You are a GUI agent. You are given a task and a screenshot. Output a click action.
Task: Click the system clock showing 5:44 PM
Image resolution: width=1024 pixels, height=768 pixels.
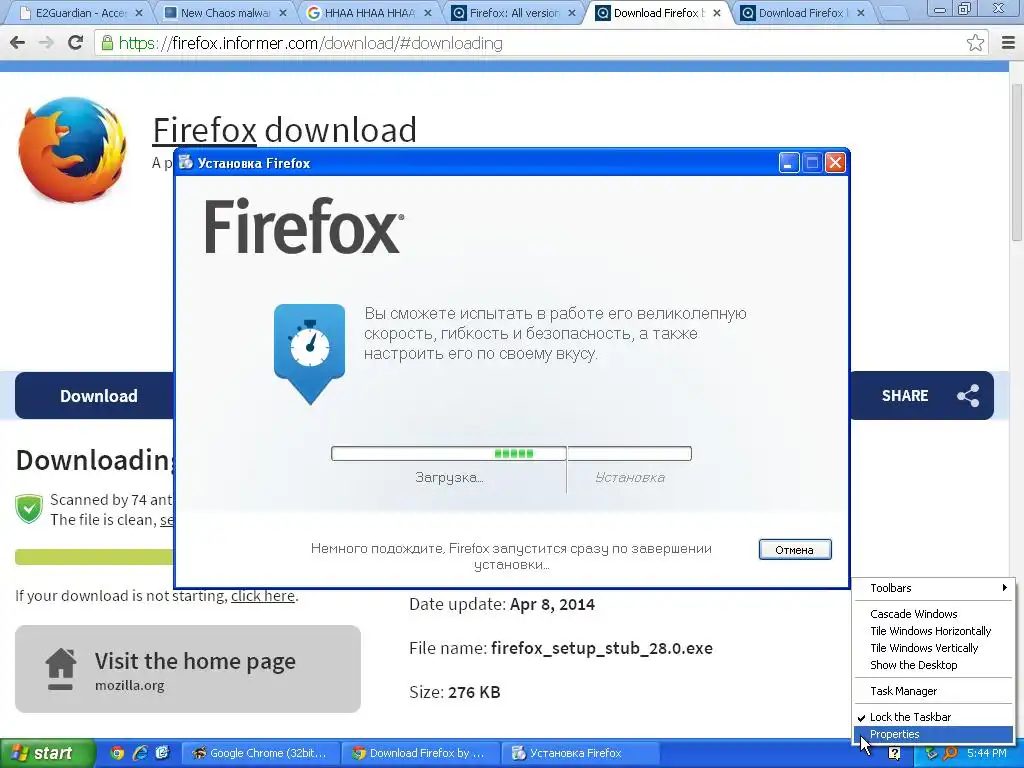click(x=986, y=753)
